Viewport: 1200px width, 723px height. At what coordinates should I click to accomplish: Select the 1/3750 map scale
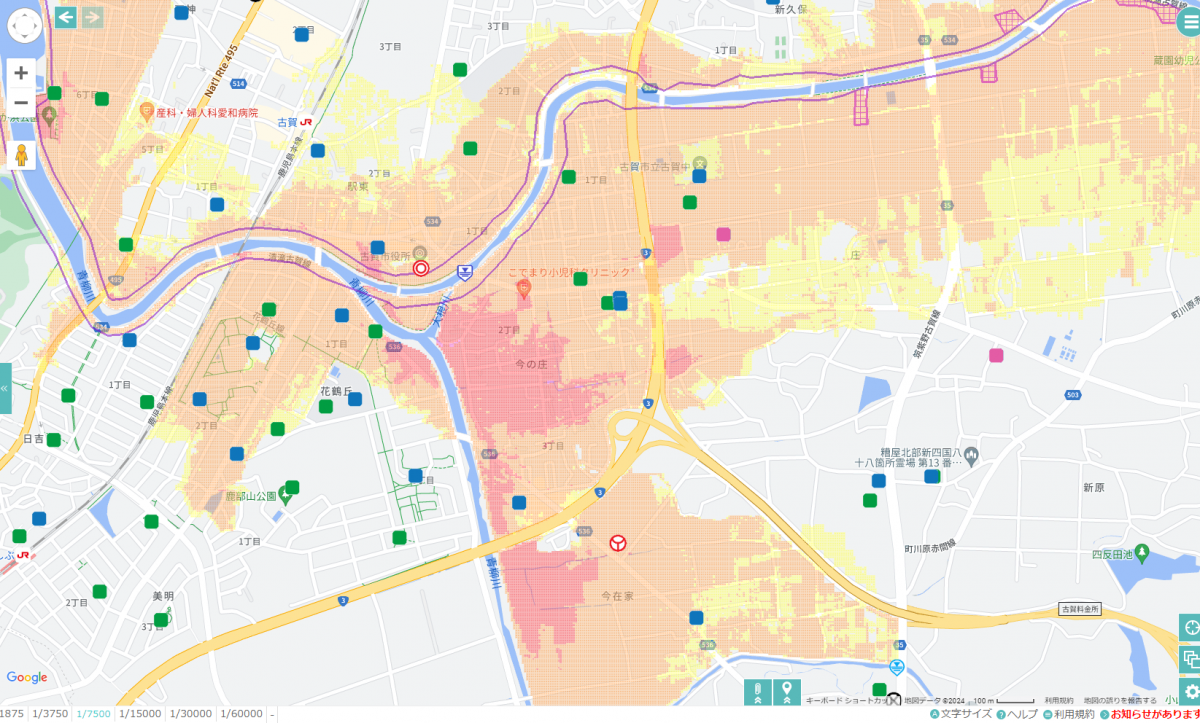point(50,714)
